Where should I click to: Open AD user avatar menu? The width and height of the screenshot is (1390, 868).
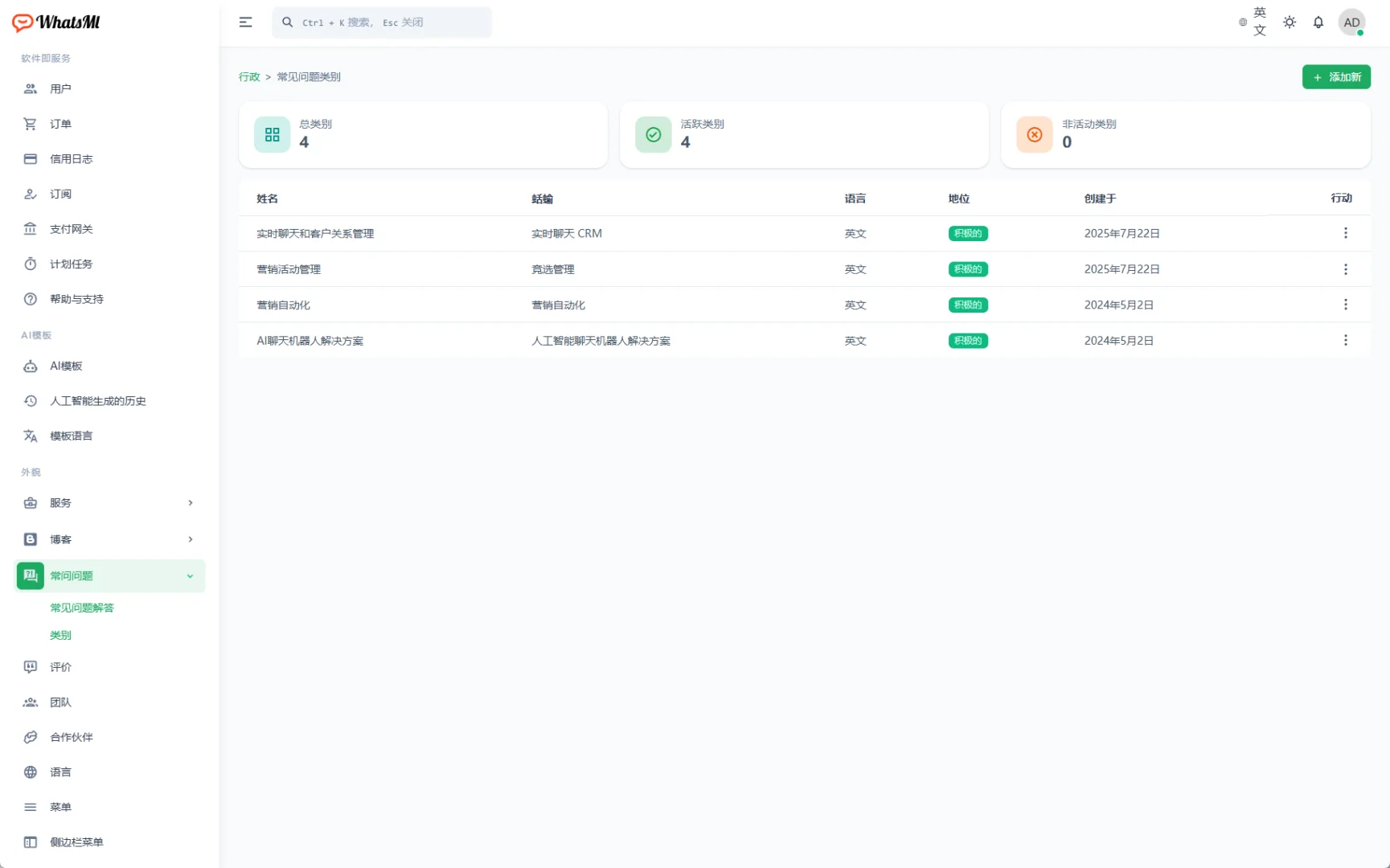(1352, 23)
